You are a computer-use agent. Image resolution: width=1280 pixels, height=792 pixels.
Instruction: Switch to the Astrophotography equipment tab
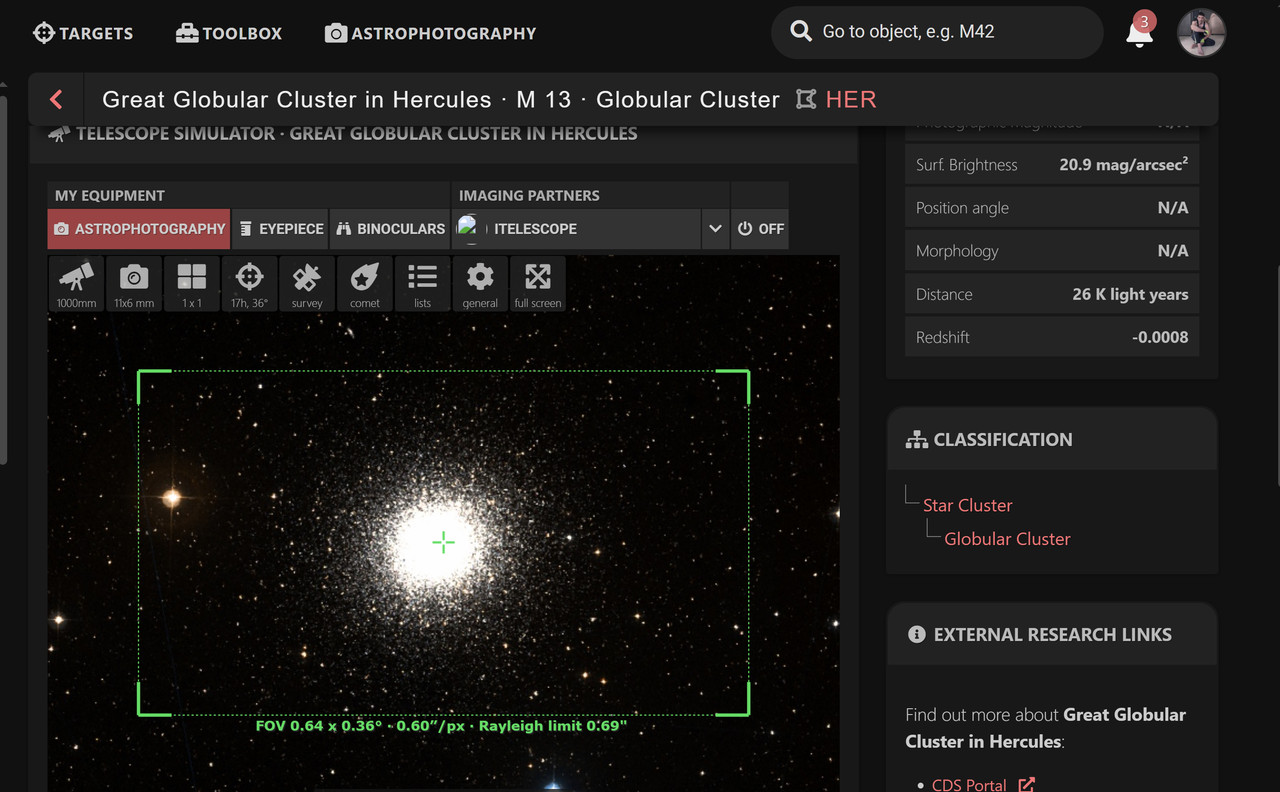click(x=138, y=228)
